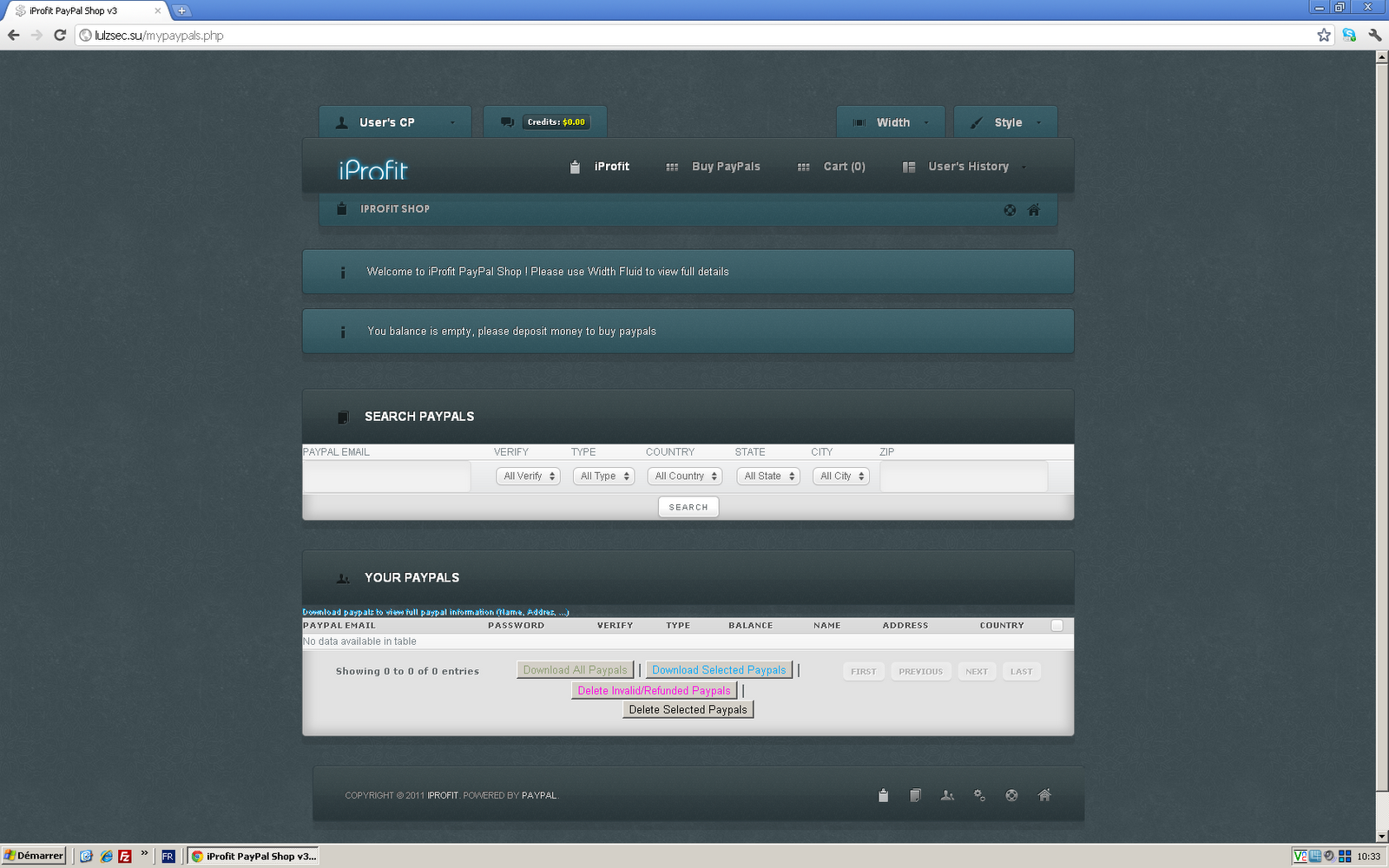1389x868 pixels.
Task: Click the 10:33 taskbar clock
Action: point(1369,857)
